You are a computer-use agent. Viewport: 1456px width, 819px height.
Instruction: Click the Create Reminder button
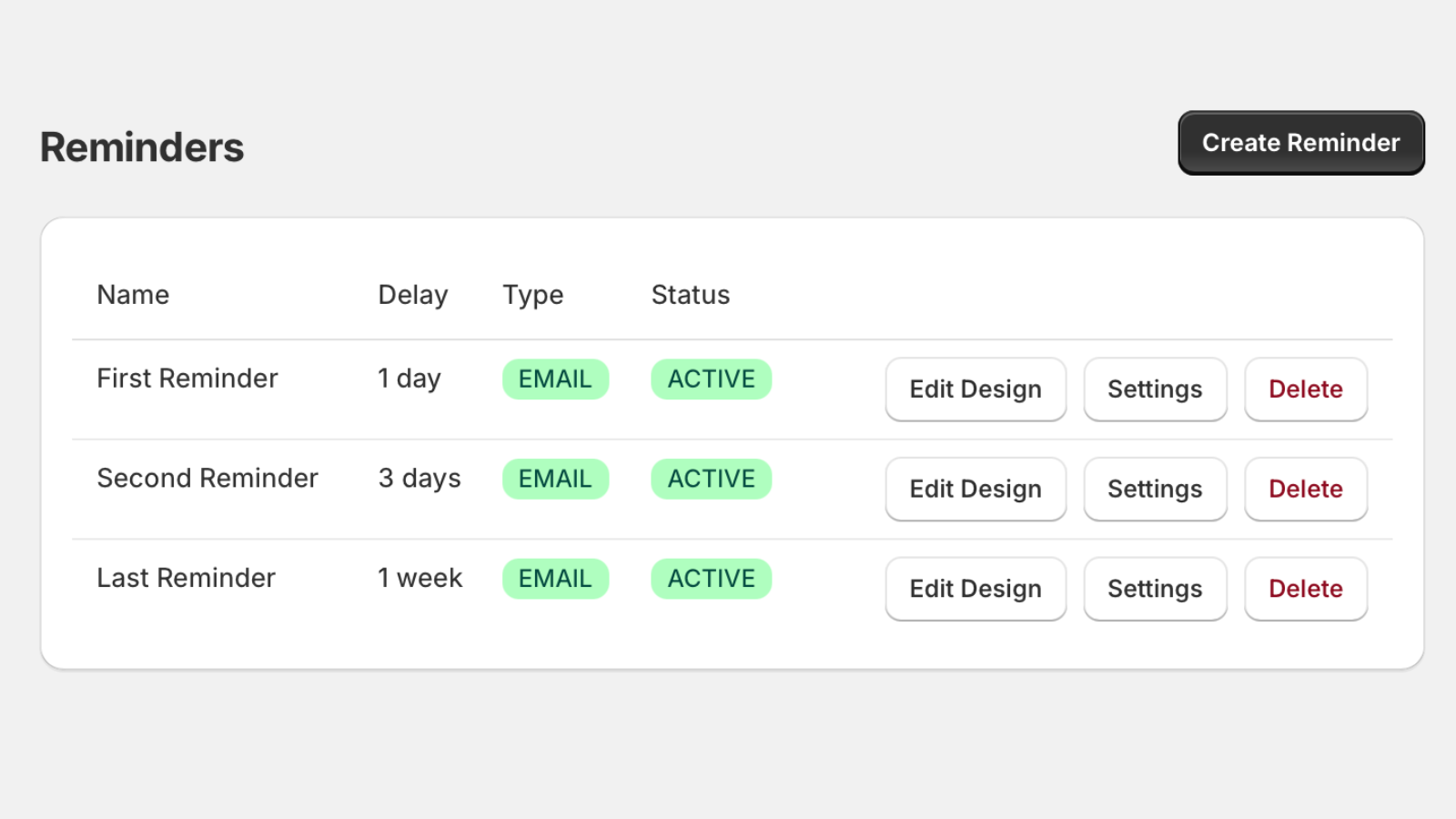1300,143
